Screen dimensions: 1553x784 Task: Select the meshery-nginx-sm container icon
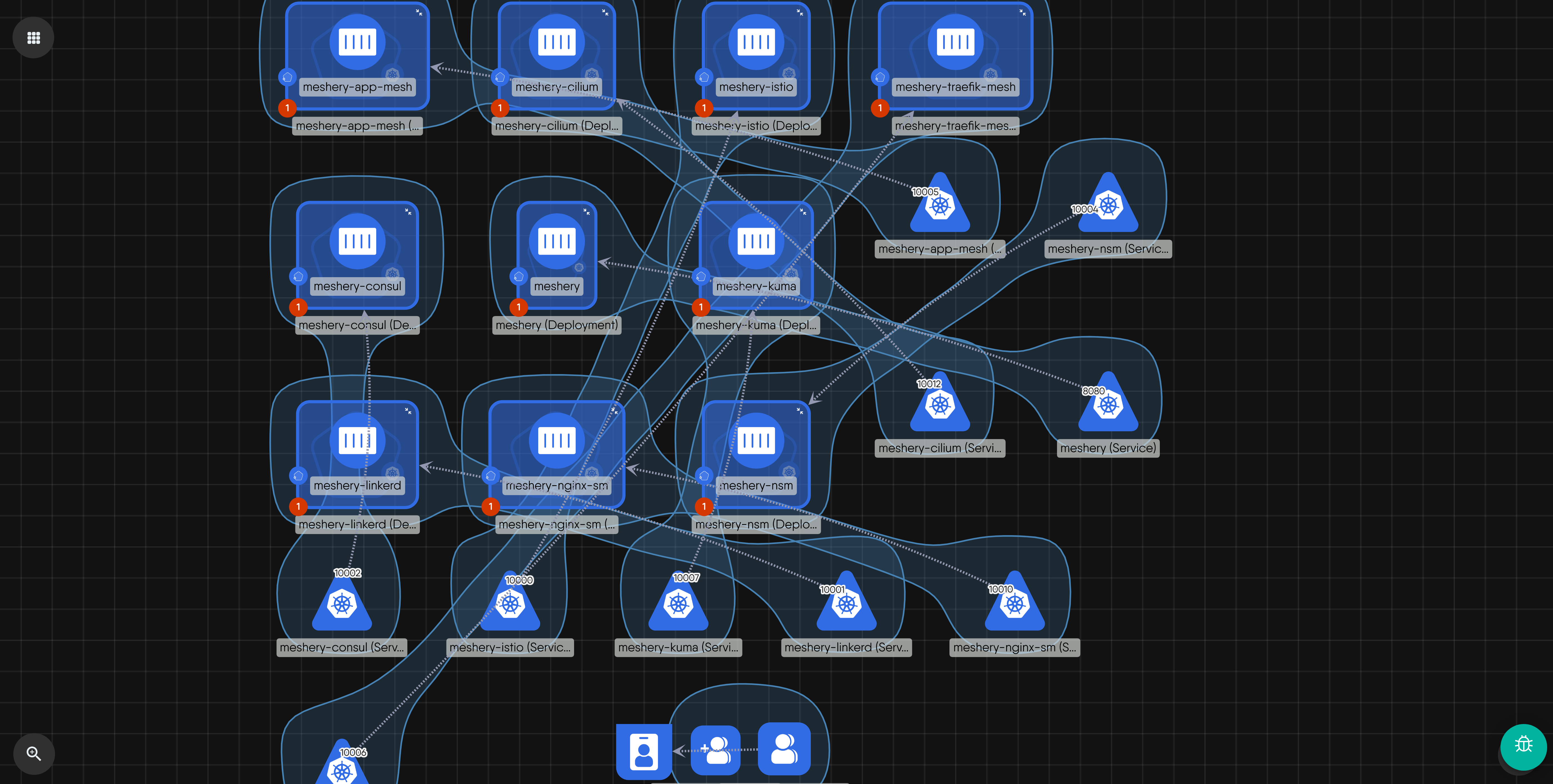[x=557, y=440]
